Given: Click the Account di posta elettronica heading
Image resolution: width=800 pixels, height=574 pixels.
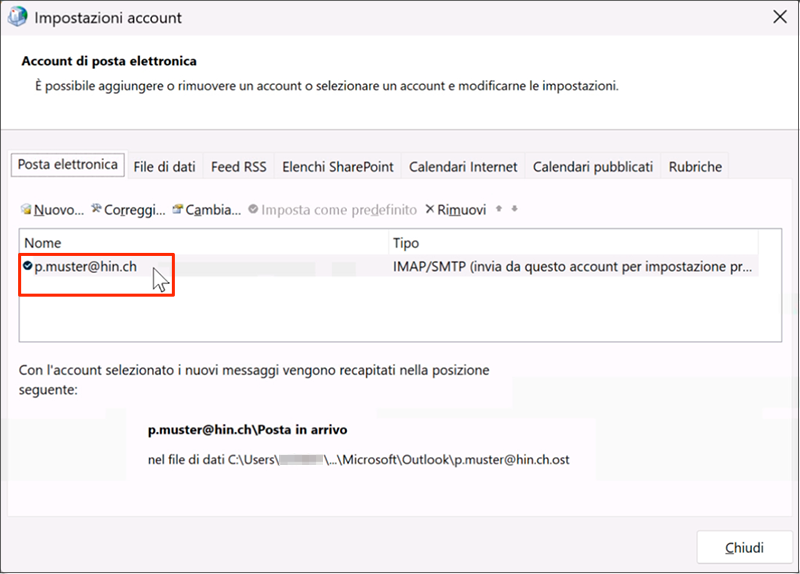Looking at the screenshot, I should 109,61.
